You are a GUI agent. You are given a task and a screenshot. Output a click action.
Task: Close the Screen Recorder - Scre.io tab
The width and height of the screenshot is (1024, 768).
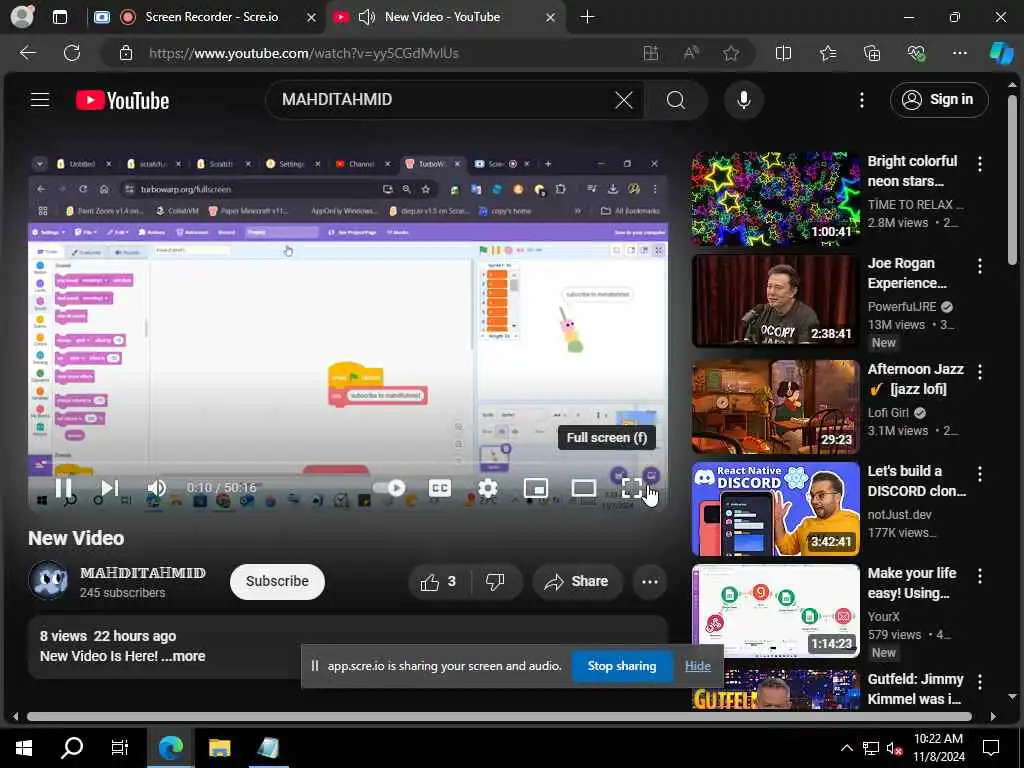click(312, 18)
